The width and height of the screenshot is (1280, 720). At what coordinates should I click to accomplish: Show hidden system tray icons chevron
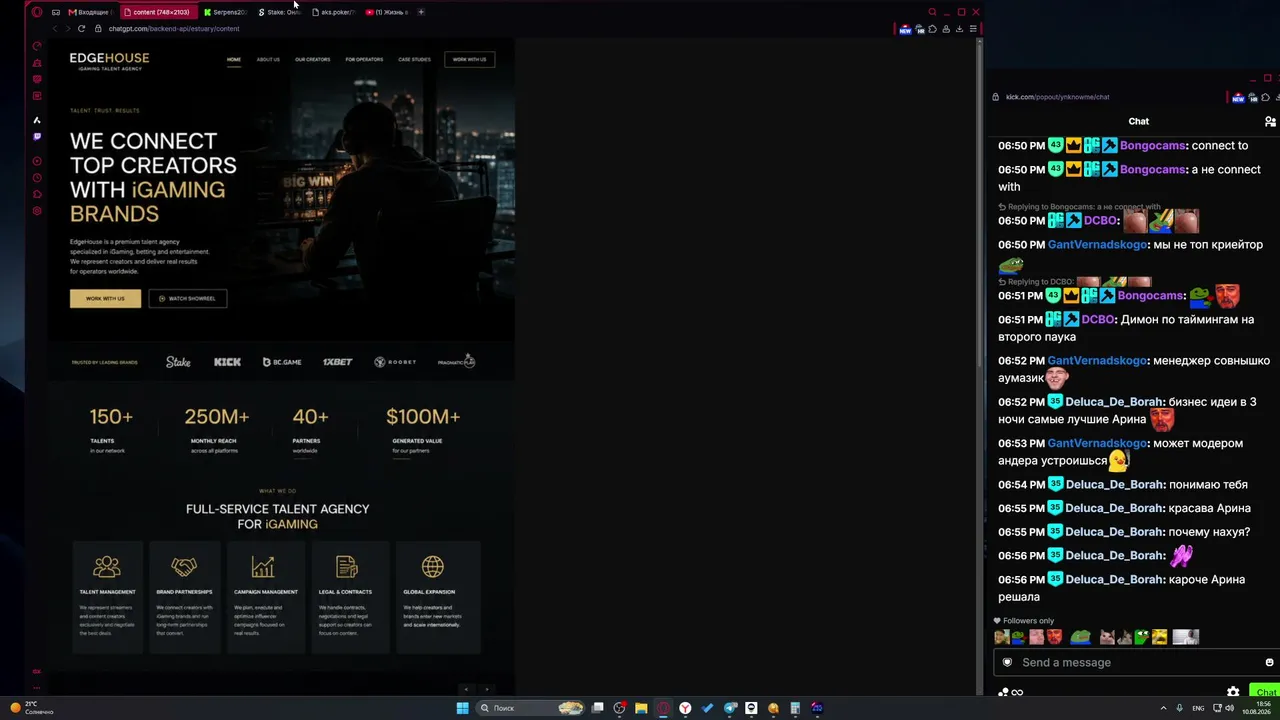pos(1165,708)
